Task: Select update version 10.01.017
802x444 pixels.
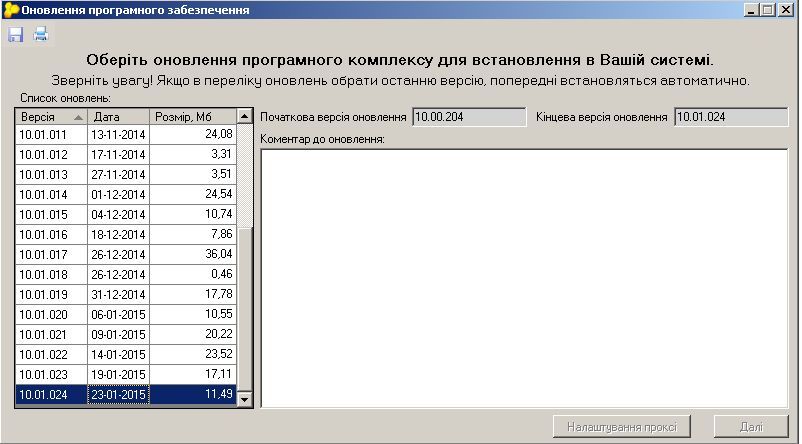Action: pos(126,255)
